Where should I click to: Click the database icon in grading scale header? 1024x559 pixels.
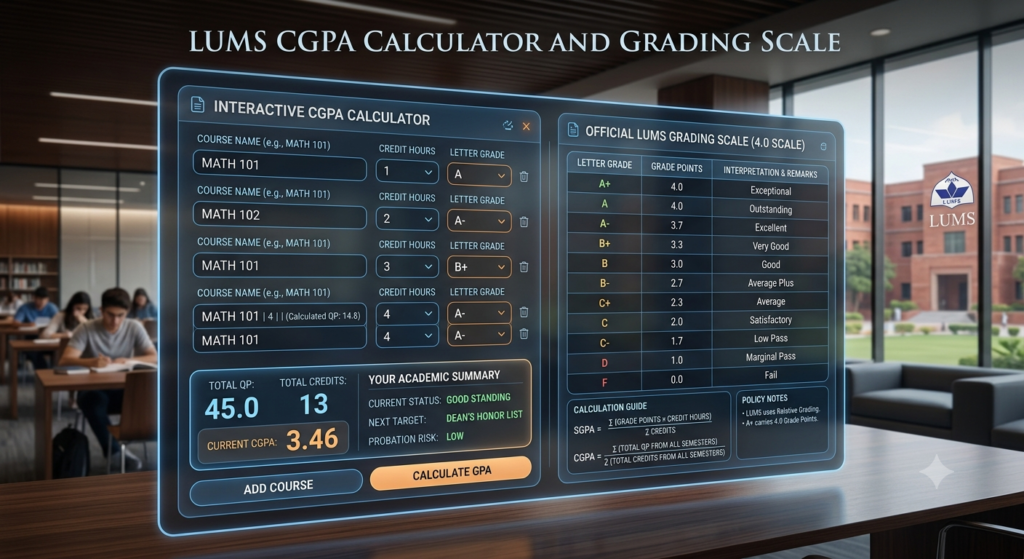(824, 147)
